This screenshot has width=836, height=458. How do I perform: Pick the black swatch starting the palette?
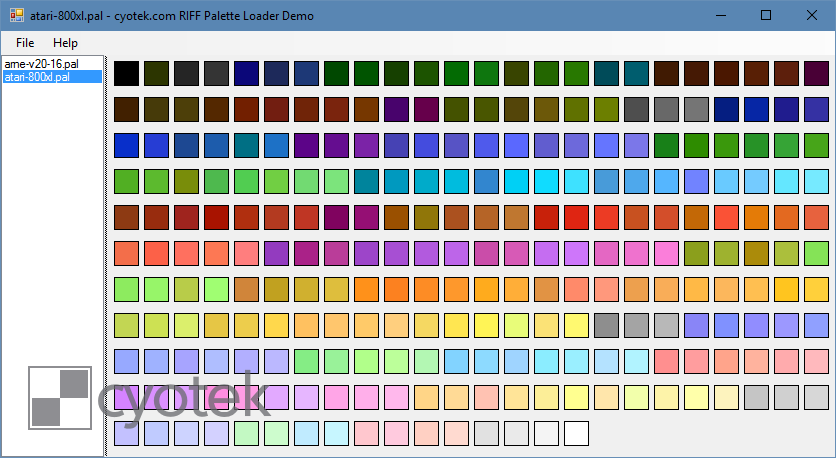point(126,73)
